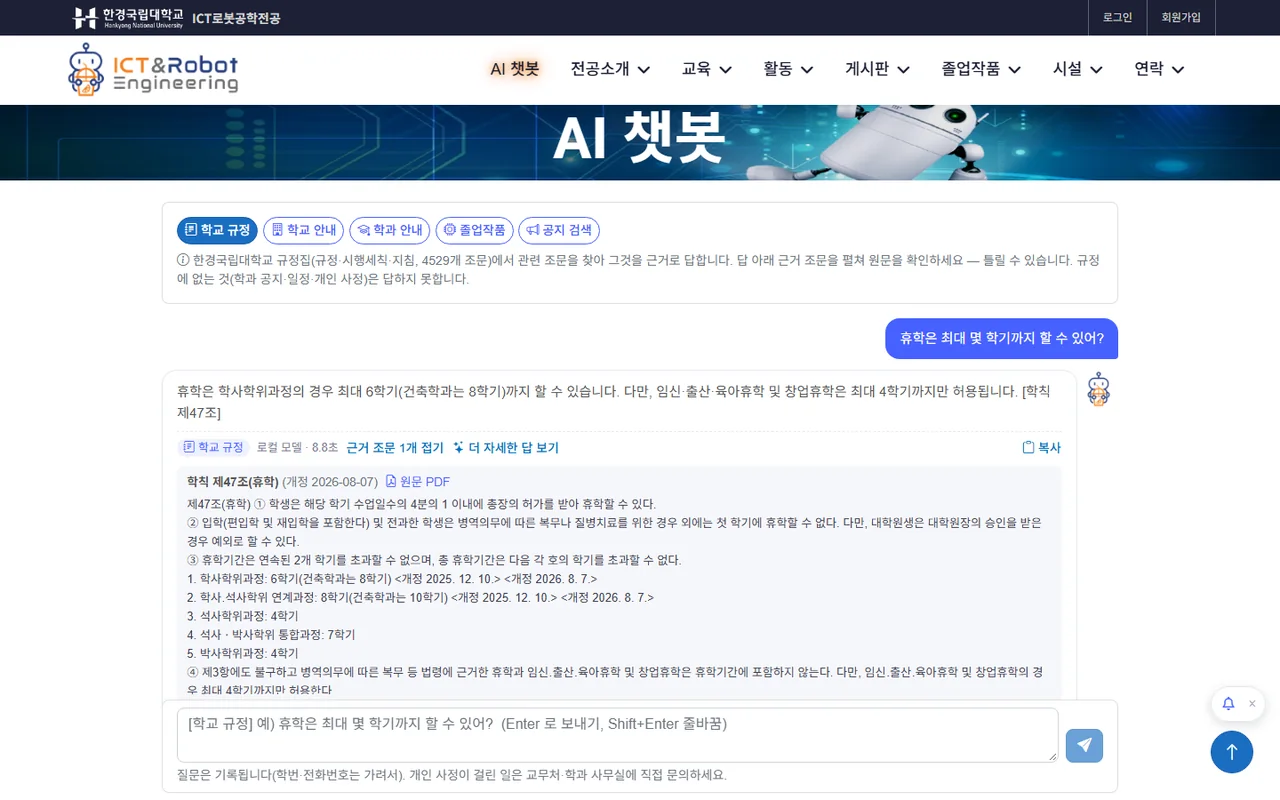
Task: Copy the answer using 복사 button
Action: click(1041, 448)
